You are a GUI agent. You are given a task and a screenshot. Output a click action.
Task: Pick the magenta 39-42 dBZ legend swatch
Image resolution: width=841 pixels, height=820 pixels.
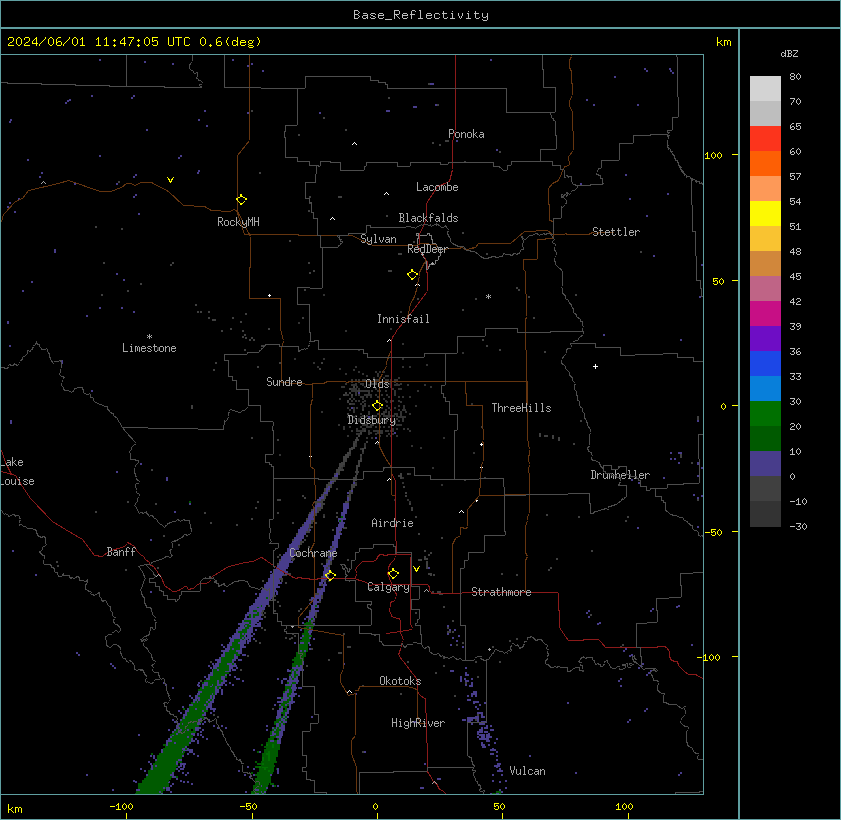[x=765, y=313]
